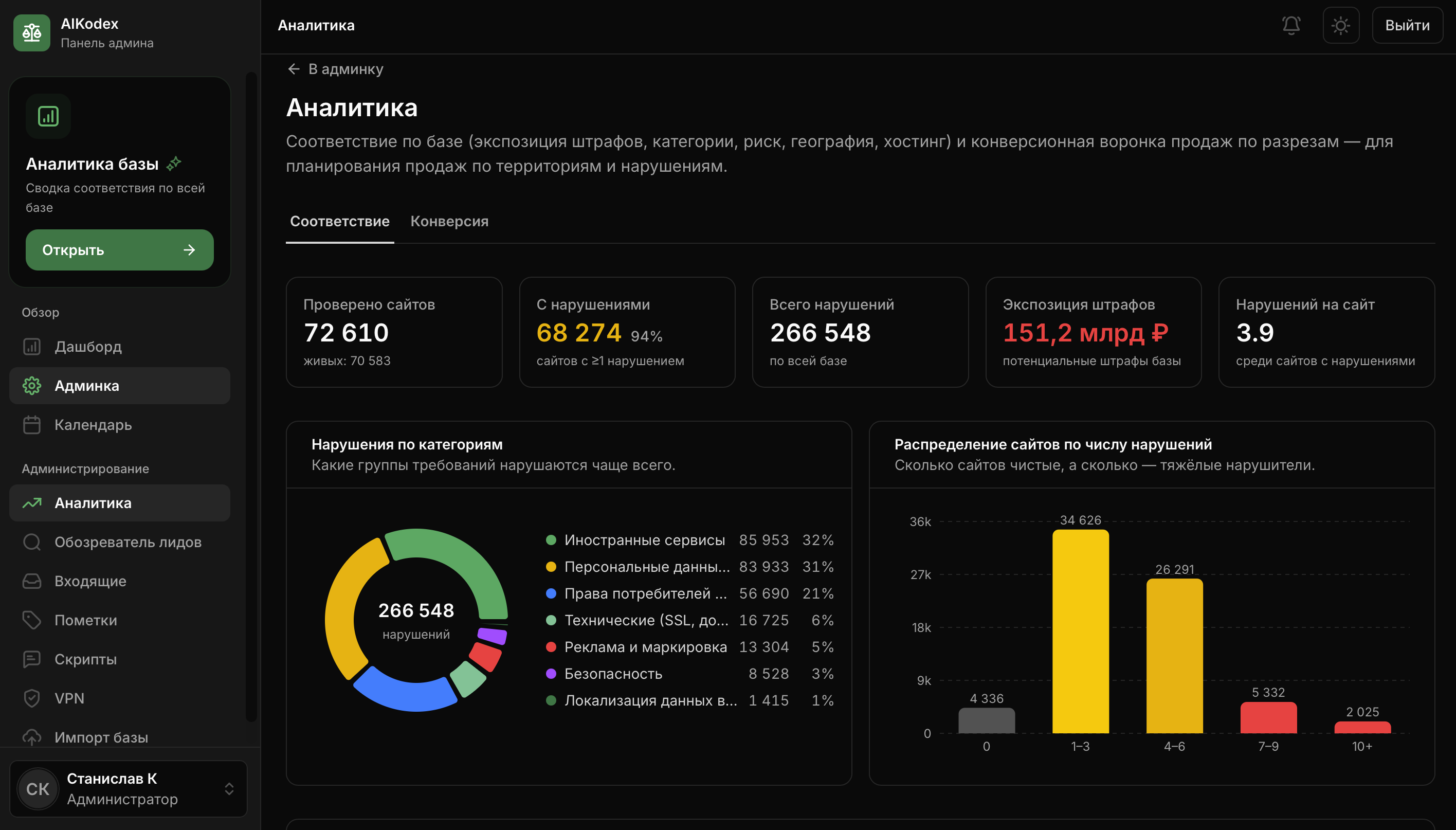Click the Входящие inbox icon
This screenshot has width=1456, height=830.
coord(32,581)
